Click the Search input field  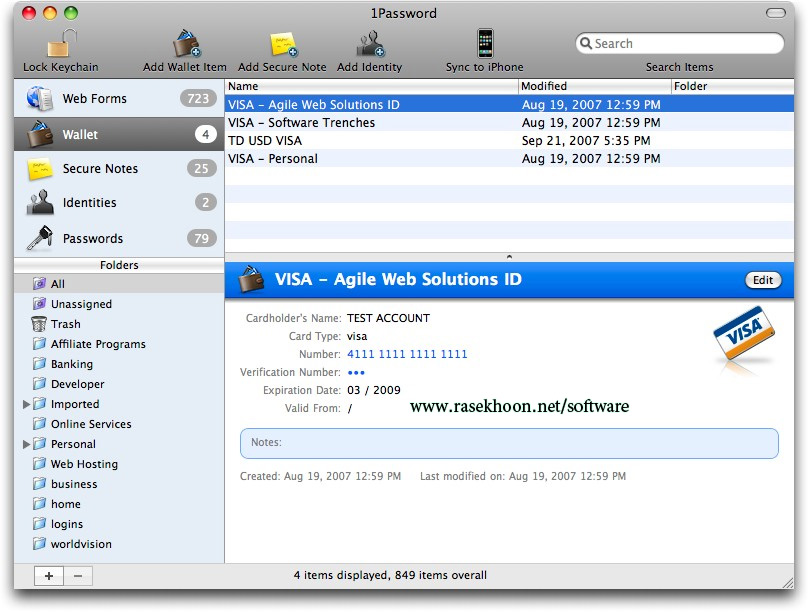coord(680,43)
